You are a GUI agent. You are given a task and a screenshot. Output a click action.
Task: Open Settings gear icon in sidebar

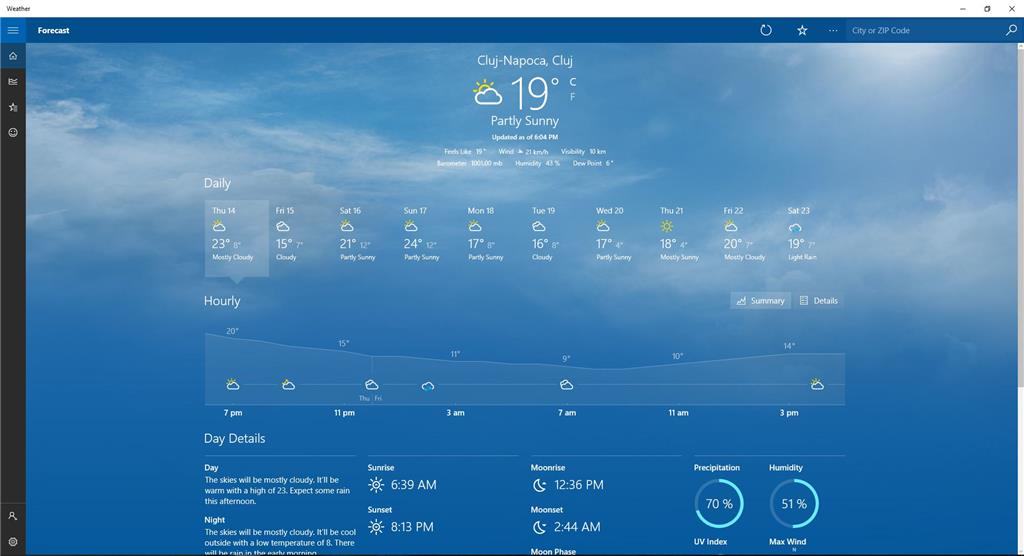point(13,542)
